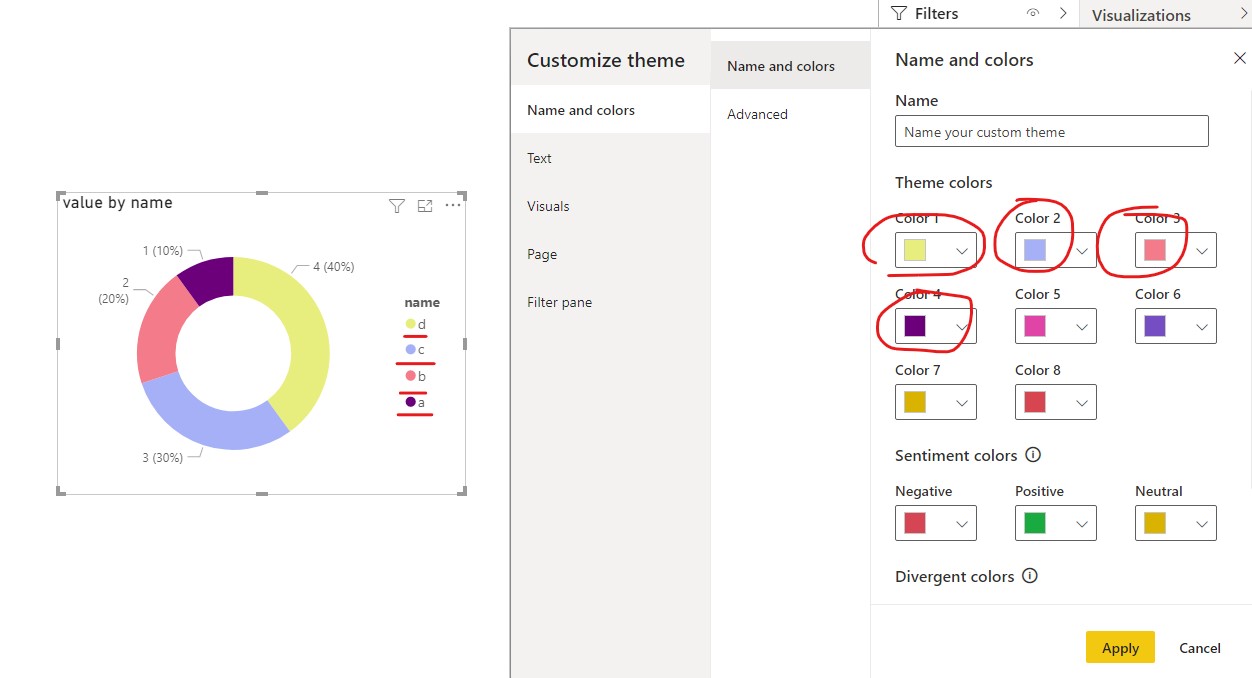Click the Cancel button

[1200, 647]
